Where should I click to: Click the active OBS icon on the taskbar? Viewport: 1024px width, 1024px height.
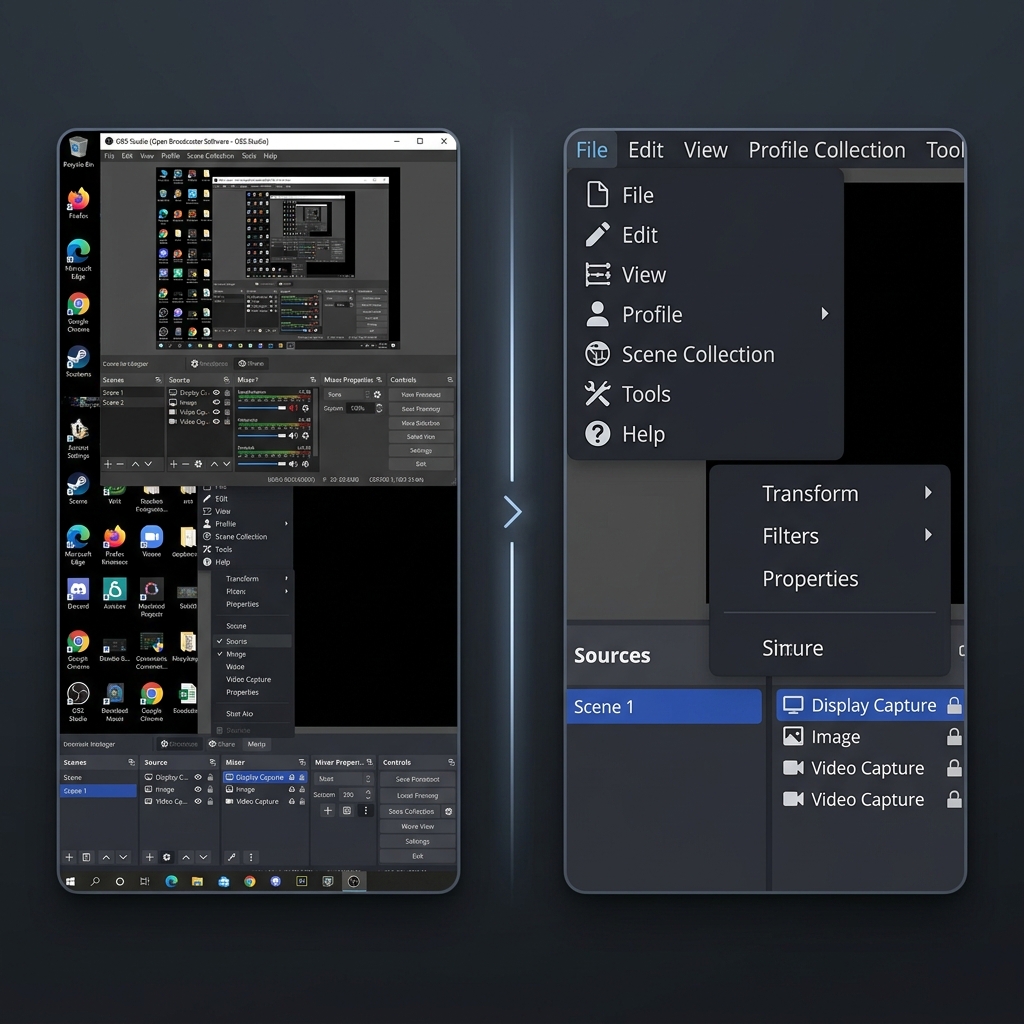(354, 882)
